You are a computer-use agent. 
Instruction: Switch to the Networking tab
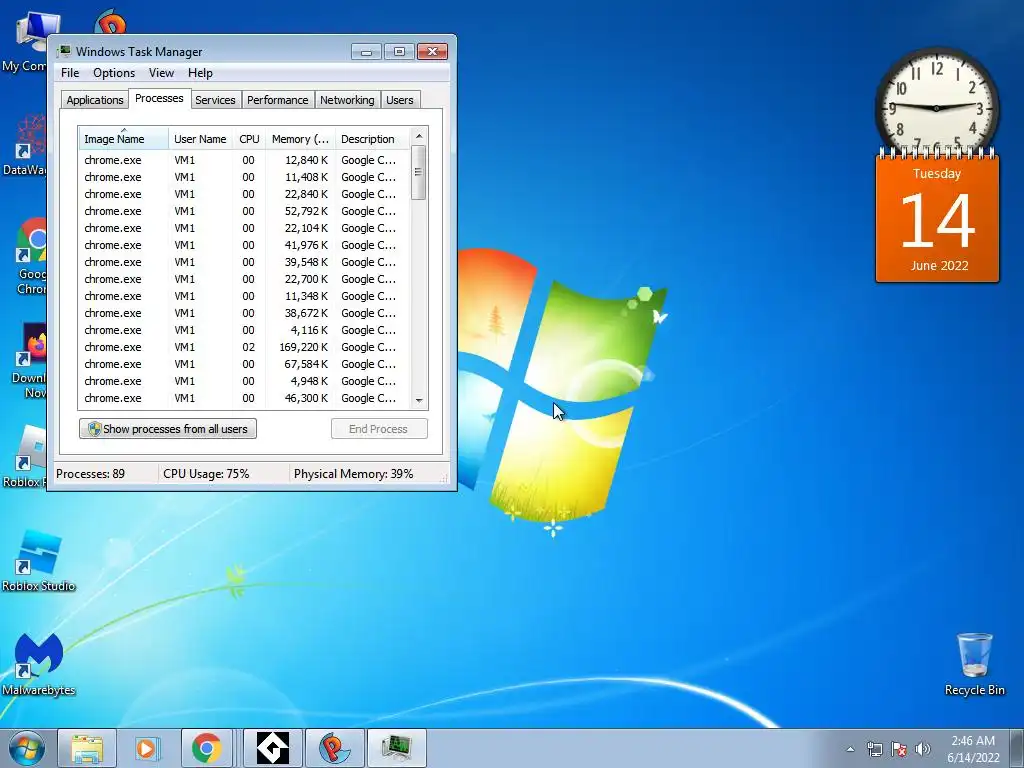click(347, 100)
